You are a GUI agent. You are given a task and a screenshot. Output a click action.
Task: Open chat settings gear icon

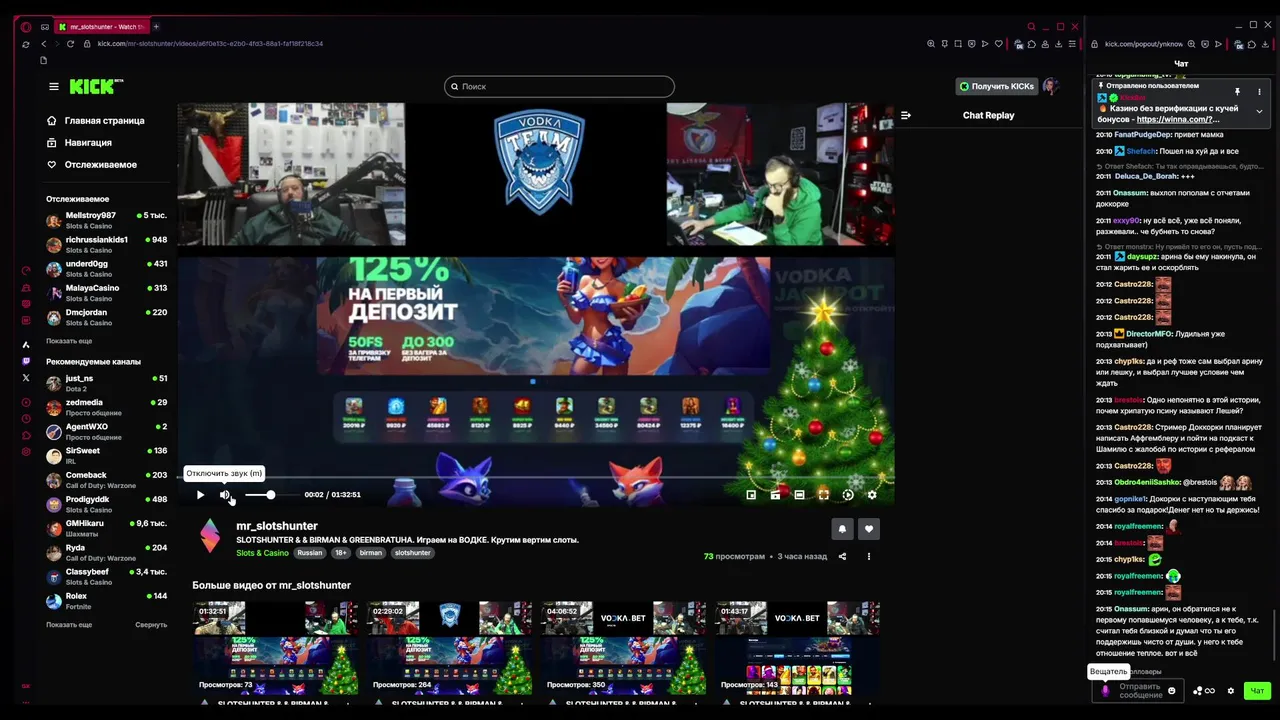[x=1231, y=691]
